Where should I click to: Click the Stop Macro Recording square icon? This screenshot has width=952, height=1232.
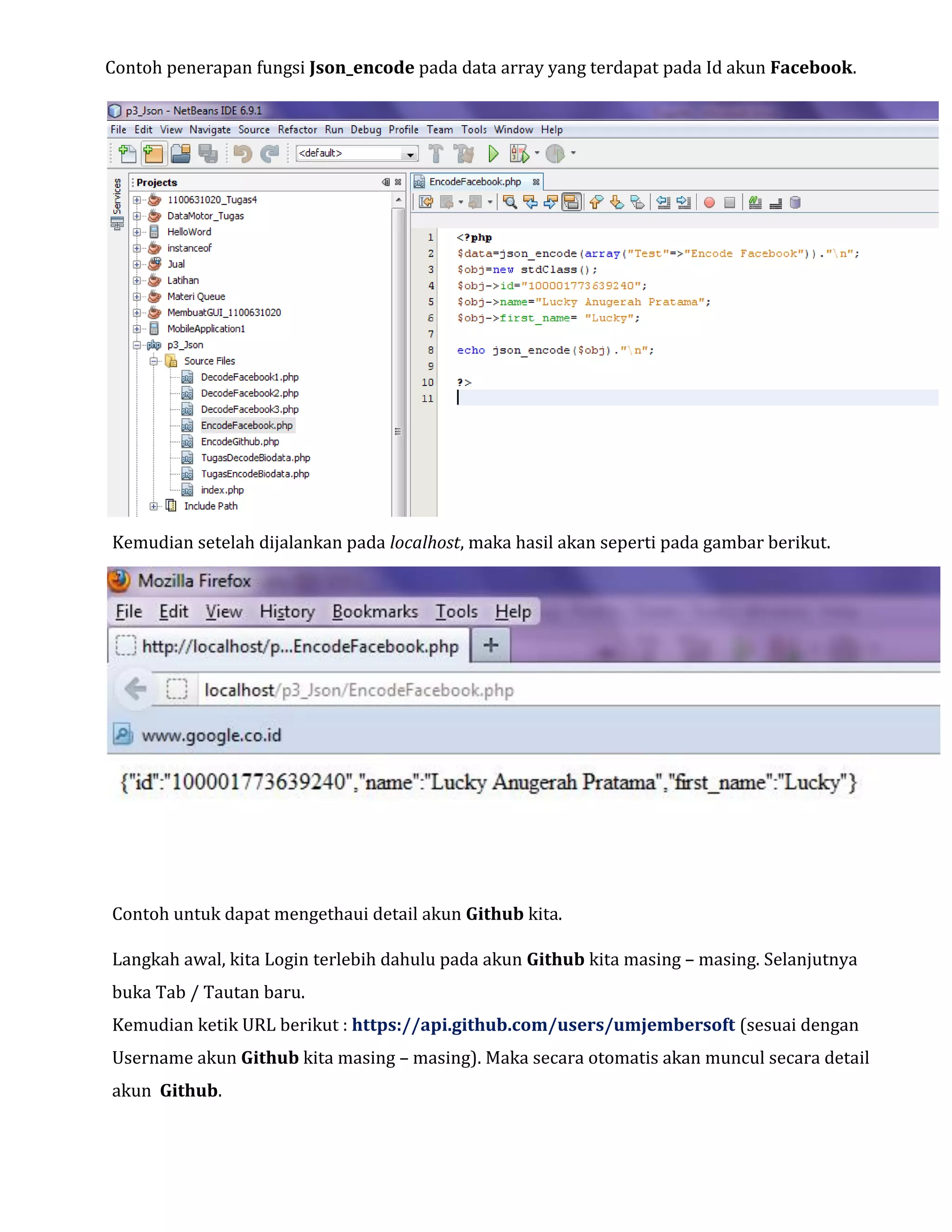(x=730, y=203)
